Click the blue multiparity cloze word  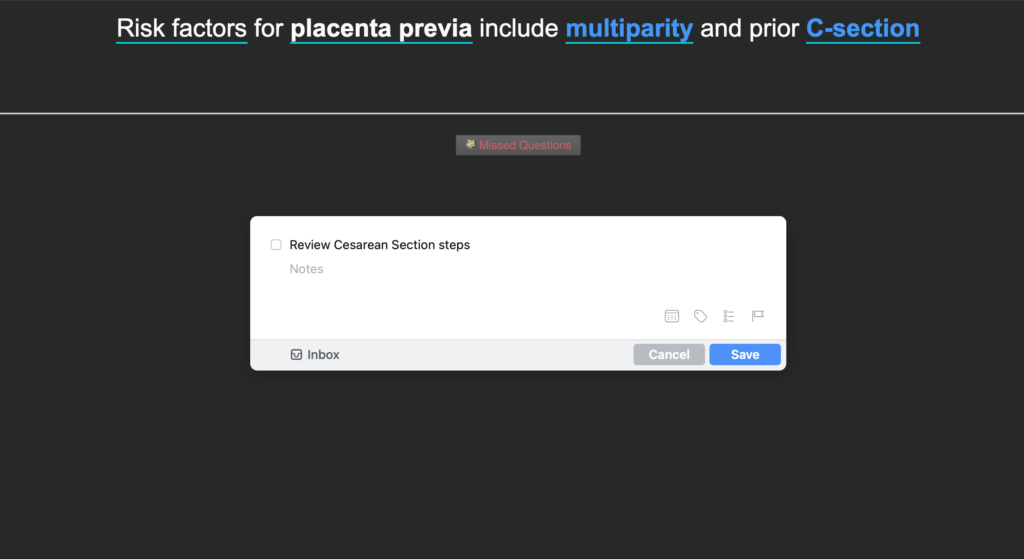(x=629, y=29)
